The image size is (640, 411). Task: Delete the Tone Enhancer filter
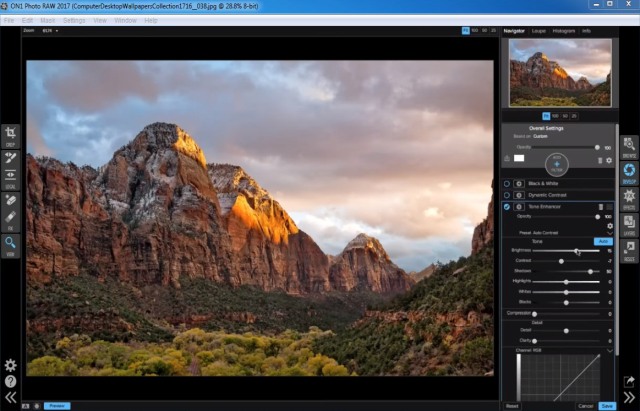pyautogui.click(x=600, y=206)
